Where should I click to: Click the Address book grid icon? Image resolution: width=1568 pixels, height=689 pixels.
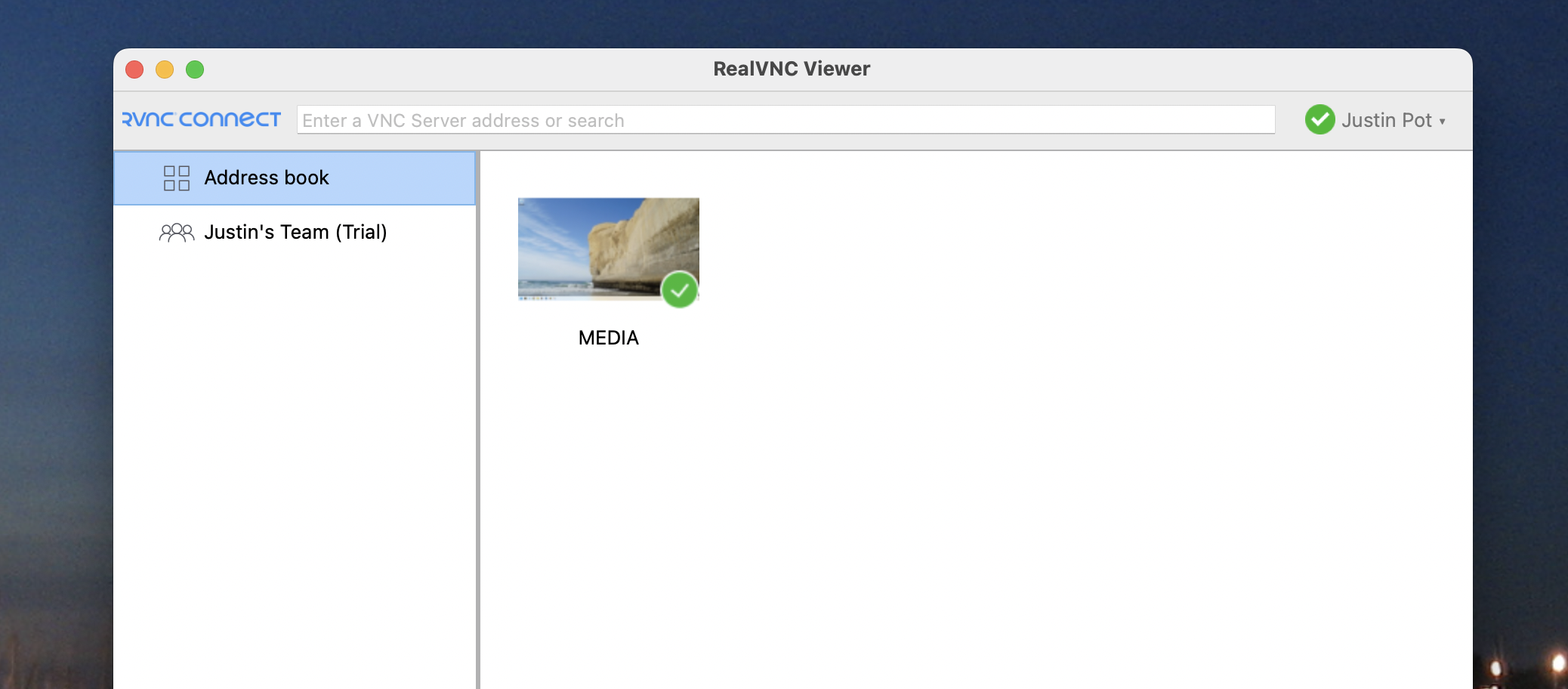(x=177, y=178)
